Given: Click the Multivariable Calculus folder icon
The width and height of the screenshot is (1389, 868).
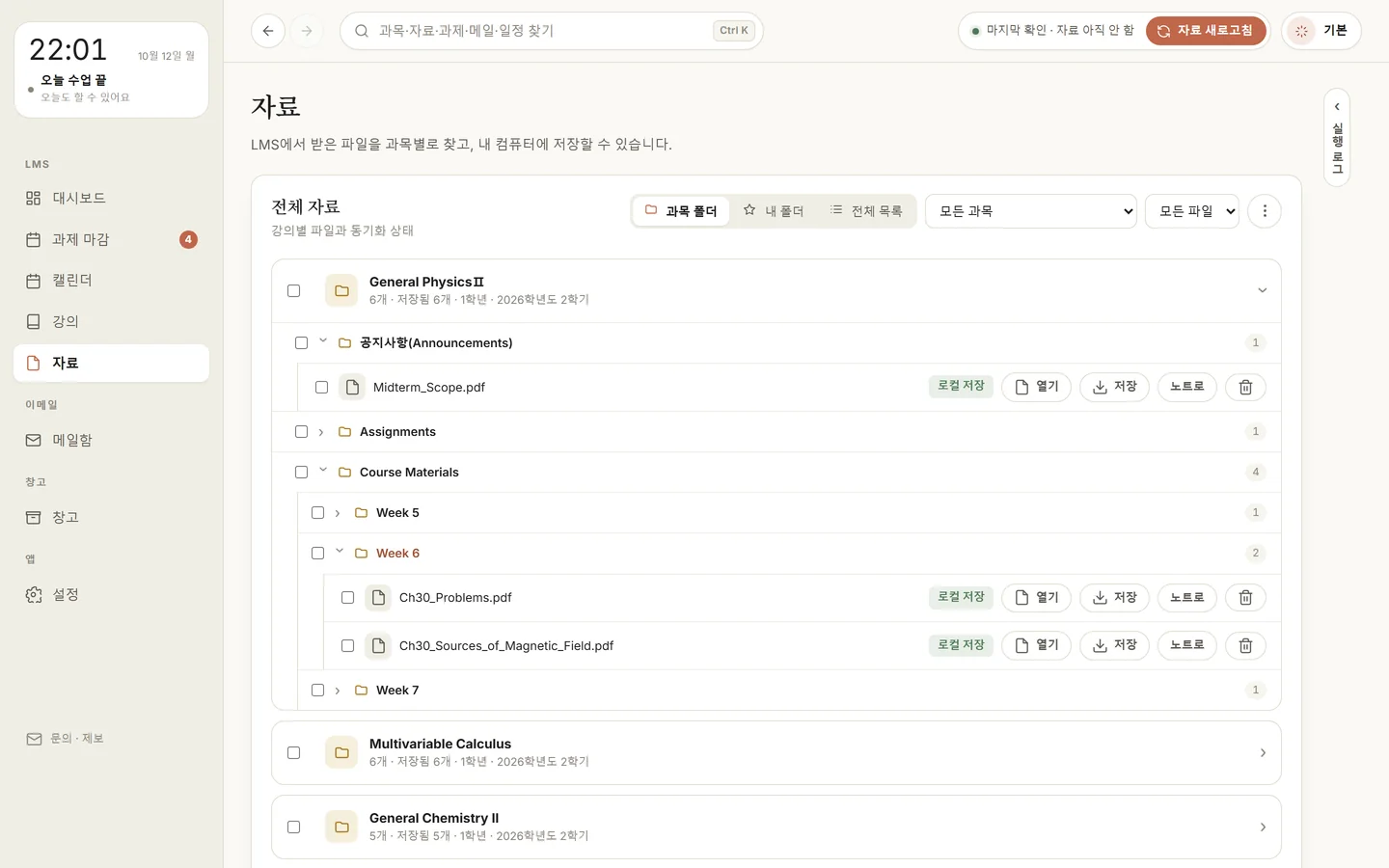Looking at the screenshot, I should click(x=341, y=752).
